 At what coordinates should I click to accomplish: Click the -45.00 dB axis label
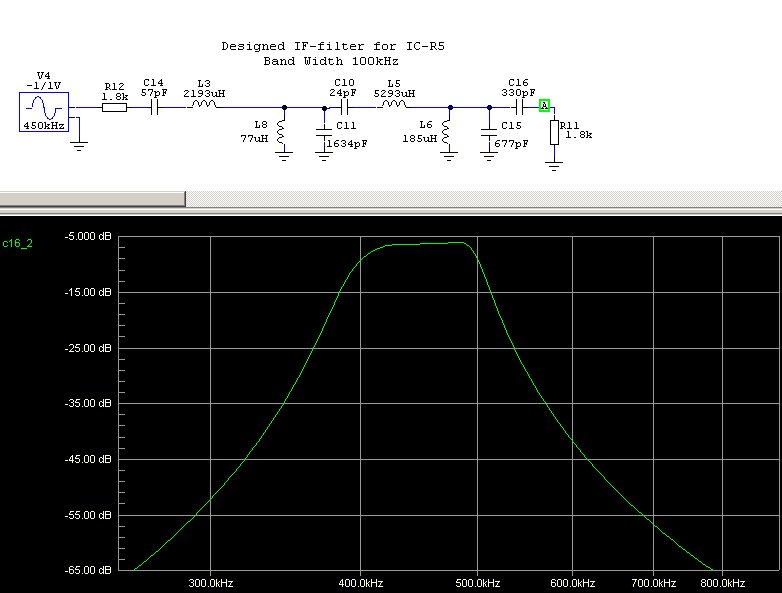(88, 459)
